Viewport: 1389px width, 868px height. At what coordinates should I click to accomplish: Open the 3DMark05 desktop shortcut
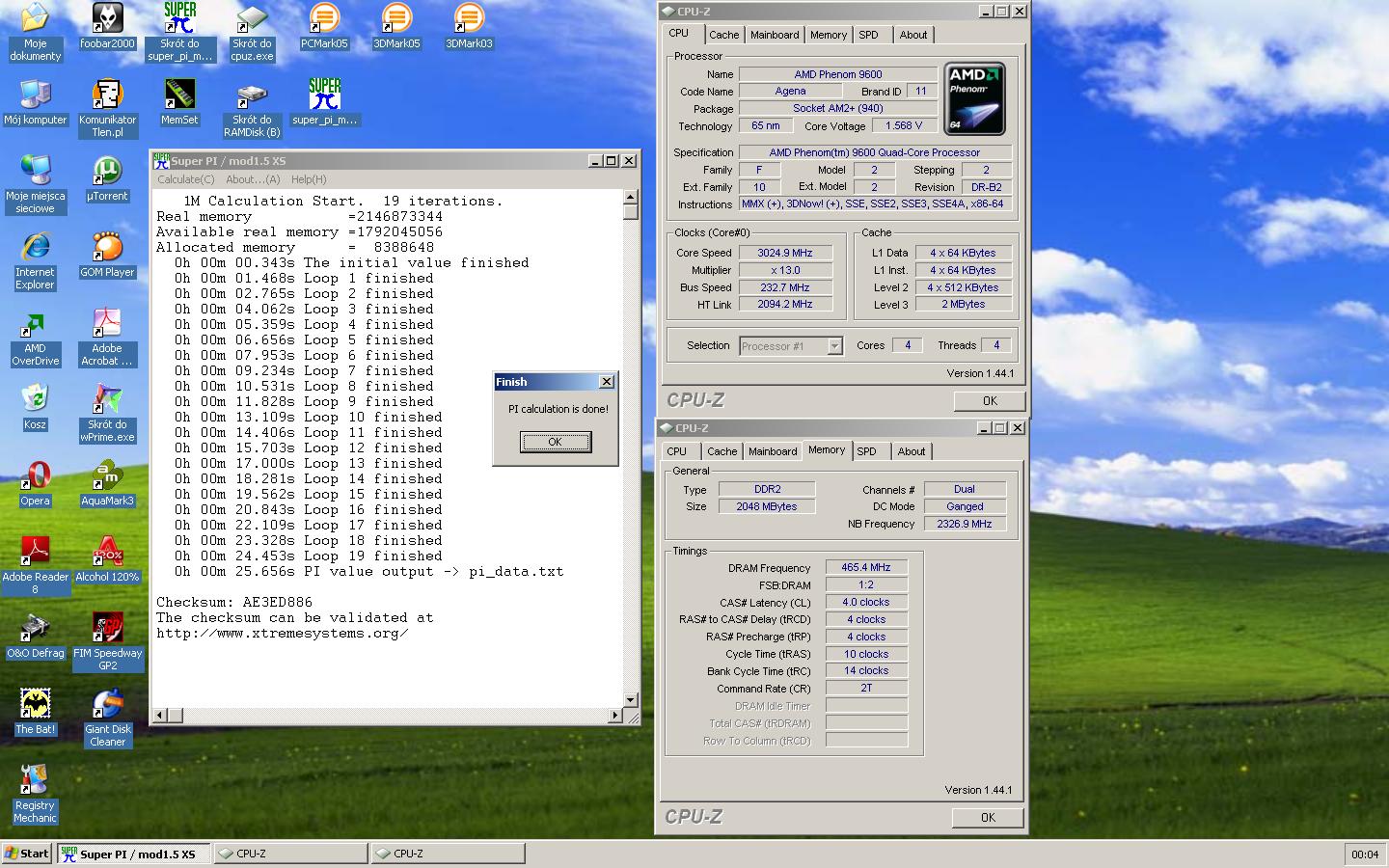(x=396, y=27)
